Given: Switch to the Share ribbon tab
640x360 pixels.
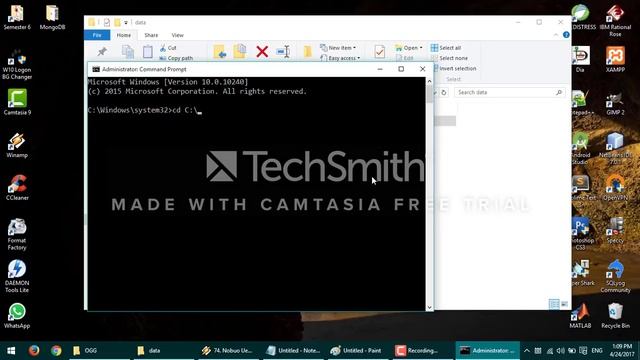Looking at the screenshot, I should tap(151, 35).
